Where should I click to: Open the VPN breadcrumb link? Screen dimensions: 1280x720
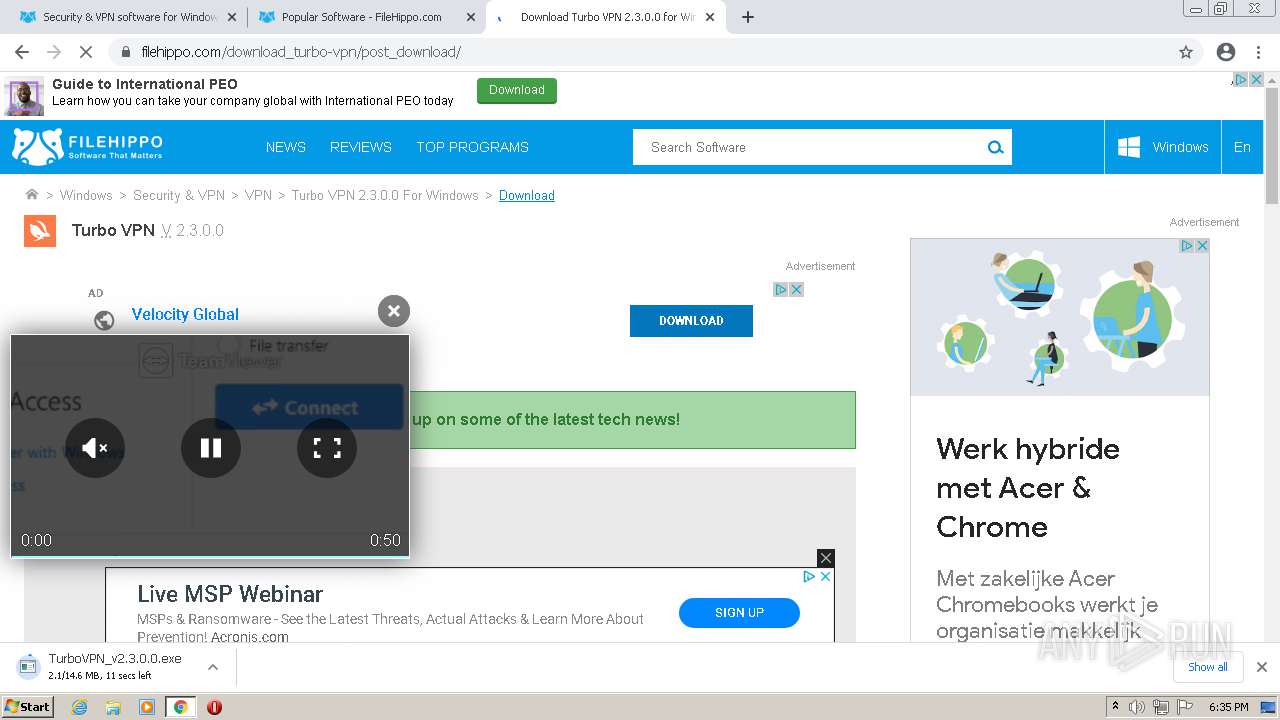258,195
